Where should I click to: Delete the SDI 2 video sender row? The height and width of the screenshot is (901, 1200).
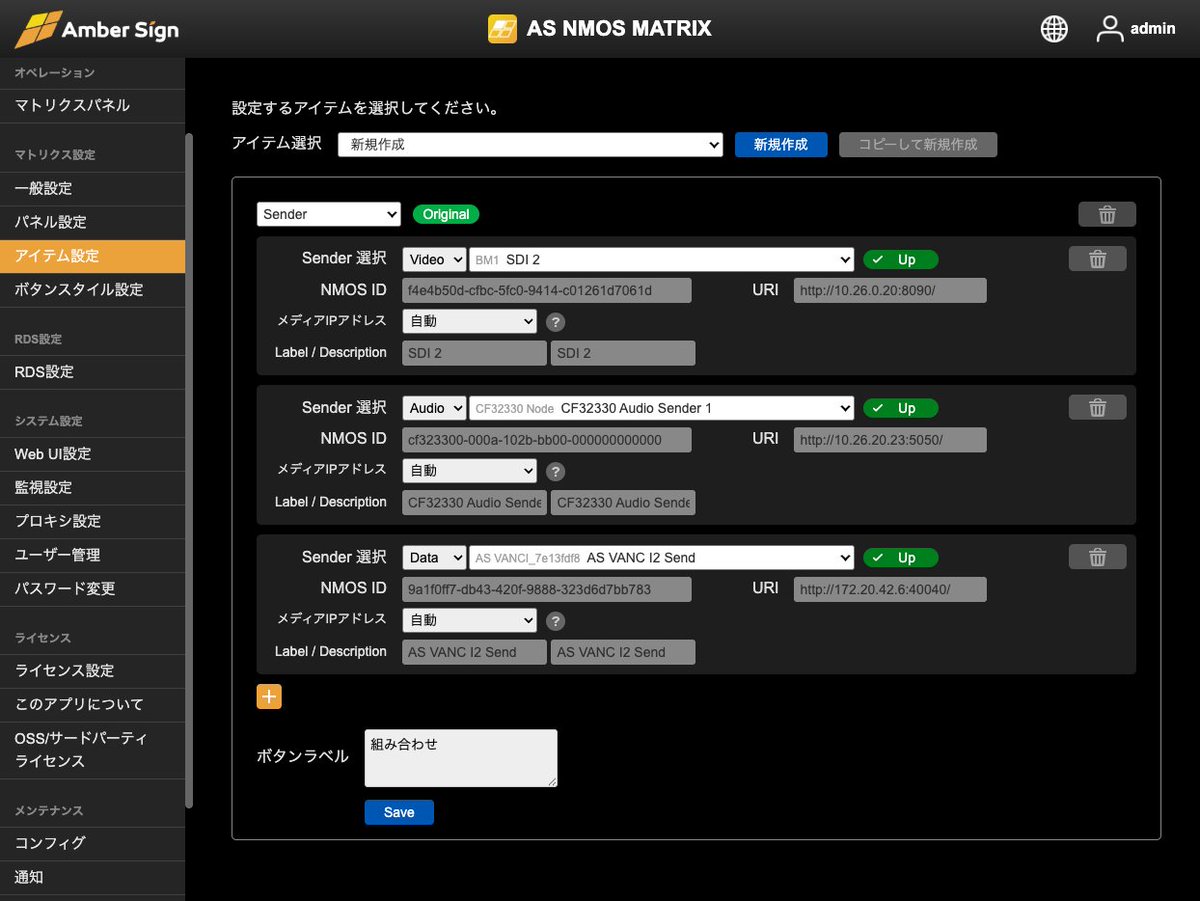point(1097,259)
